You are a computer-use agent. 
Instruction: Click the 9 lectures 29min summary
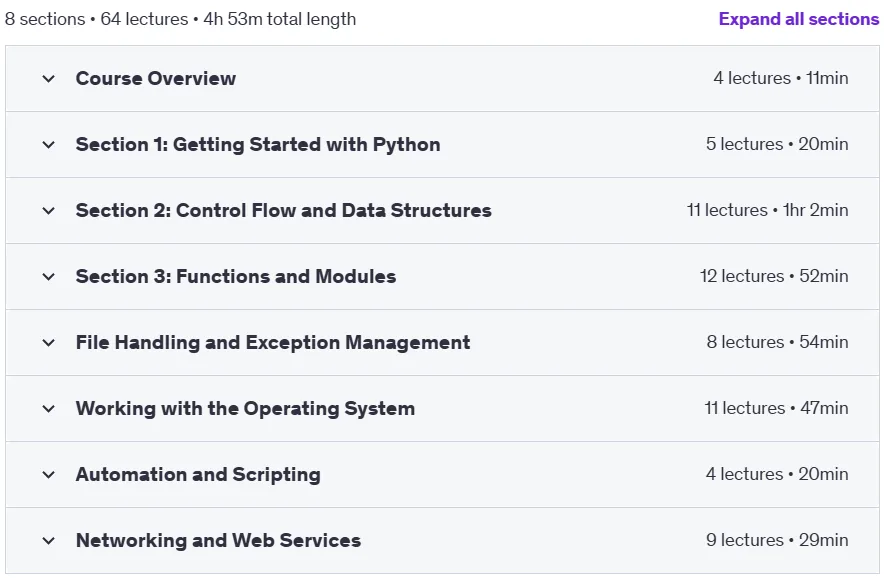pyautogui.click(x=777, y=540)
